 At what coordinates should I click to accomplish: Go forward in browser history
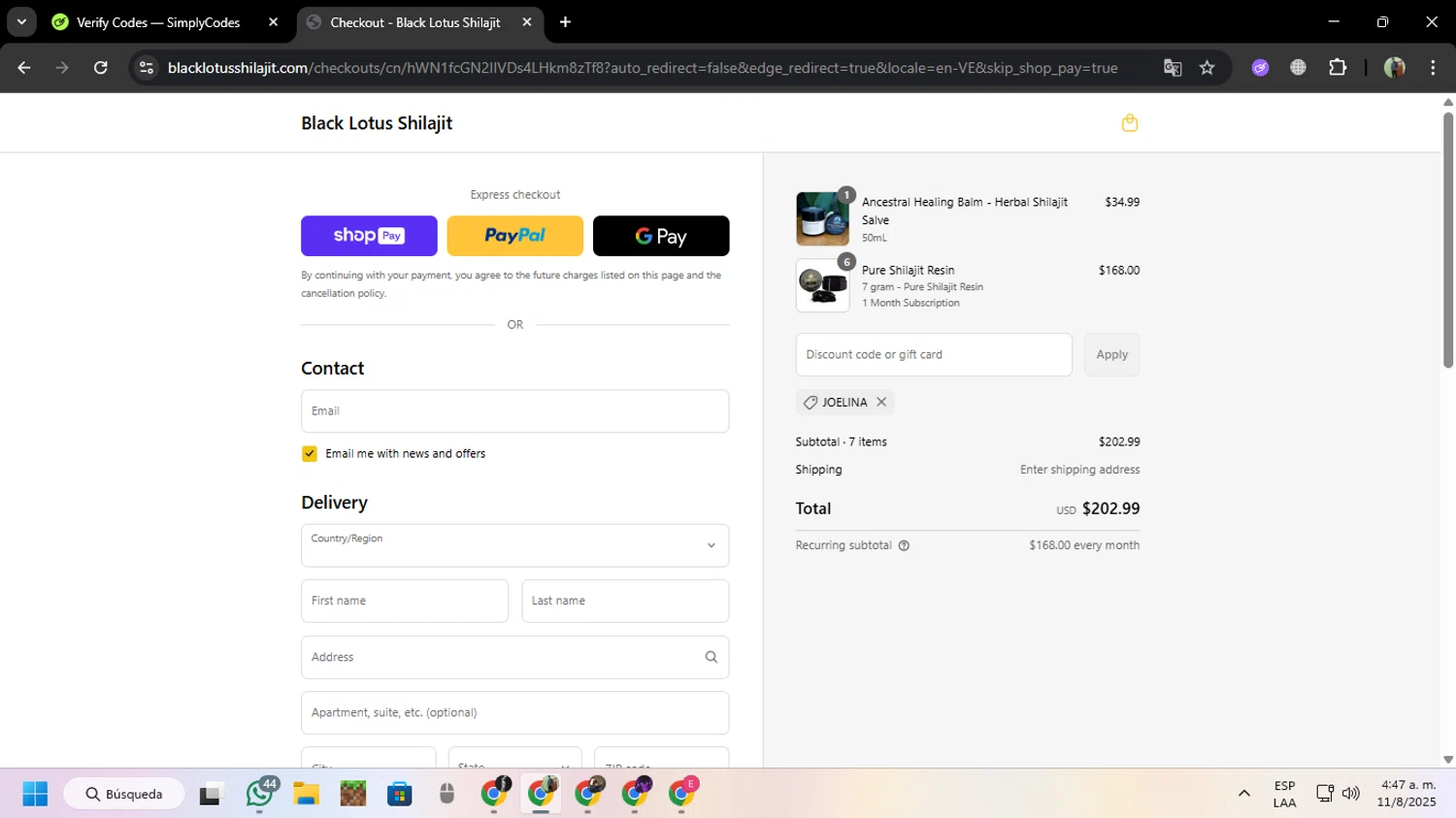pyautogui.click(x=62, y=68)
